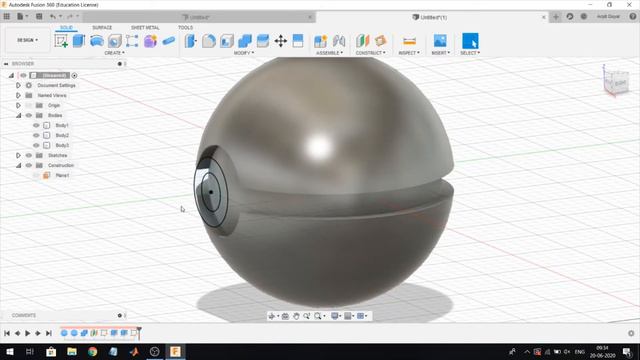This screenshot has height=360, width=640.
Task: Select the Move/Copy tool
Action: (280, 41)
